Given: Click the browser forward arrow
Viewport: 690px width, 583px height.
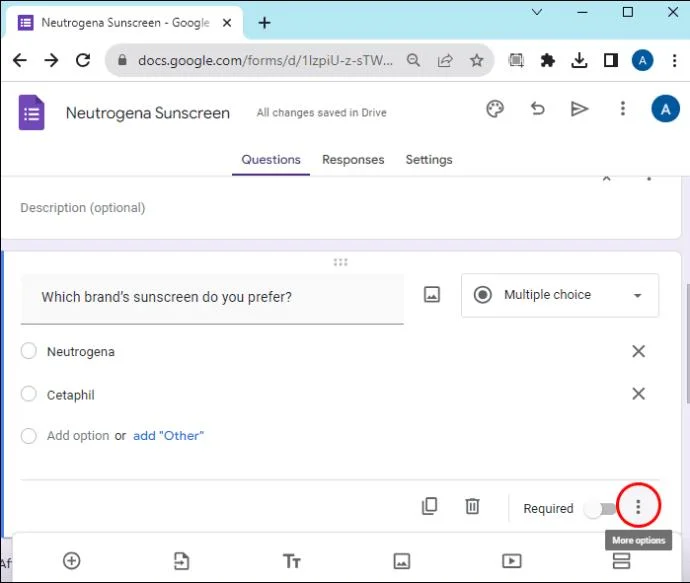Looking at the screenshot, I should pyautogui.click(x=51, y=60).
